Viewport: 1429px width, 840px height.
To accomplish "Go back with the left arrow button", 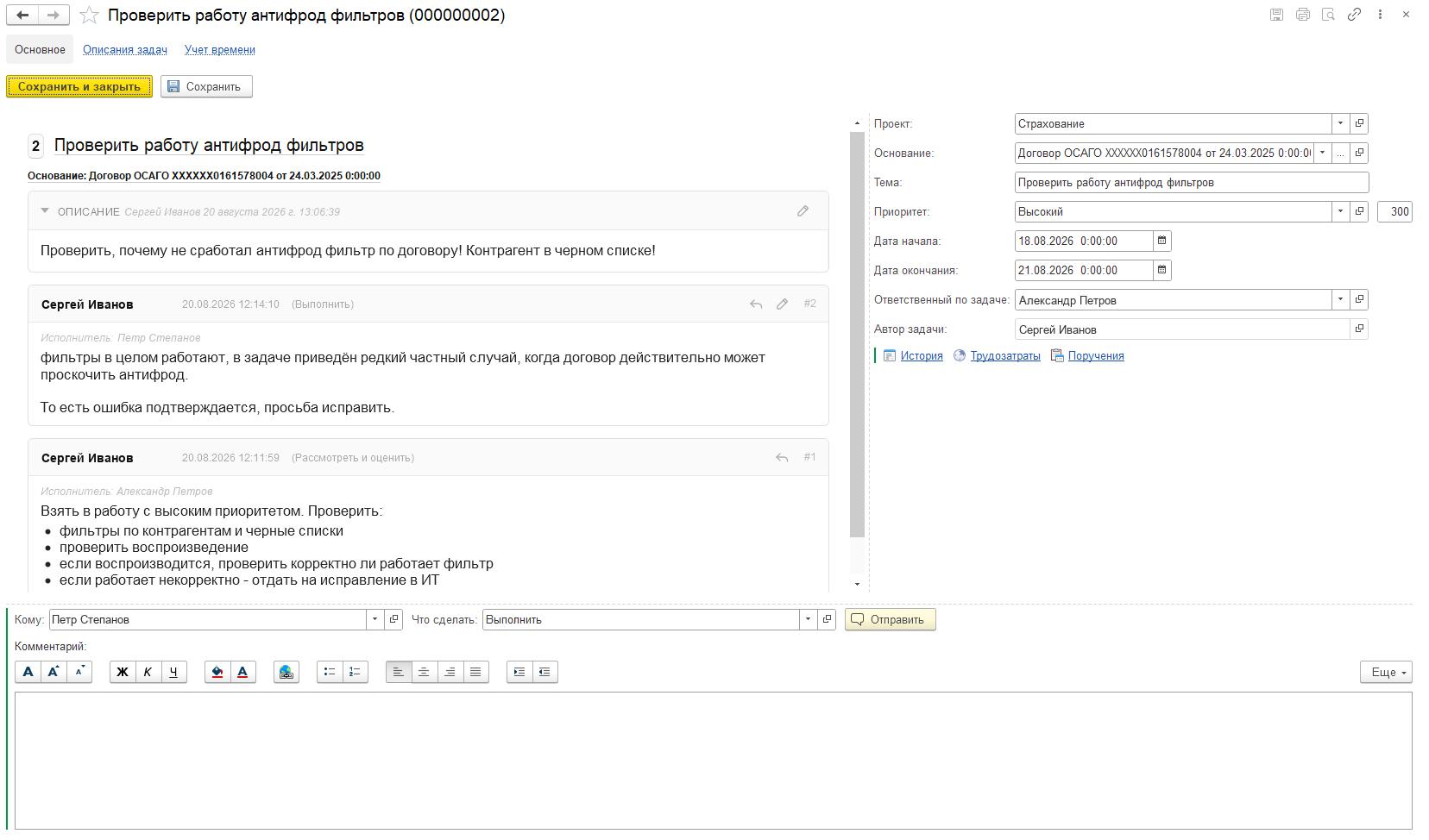I will click(22, 15).
